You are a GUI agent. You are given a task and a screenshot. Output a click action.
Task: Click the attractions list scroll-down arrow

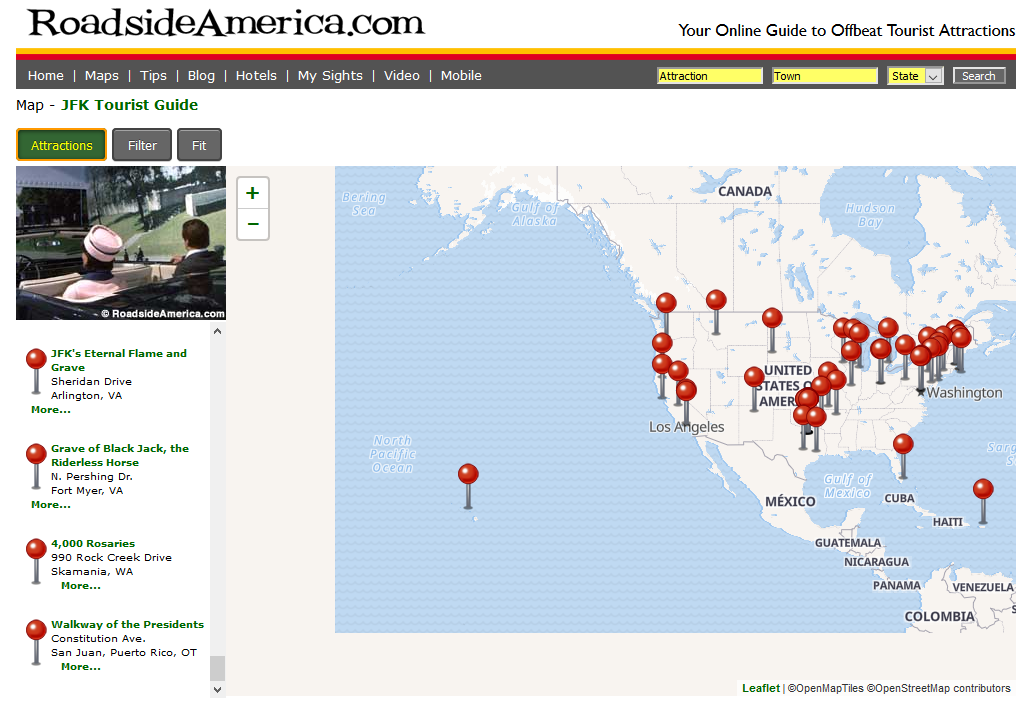click(217, 689)
